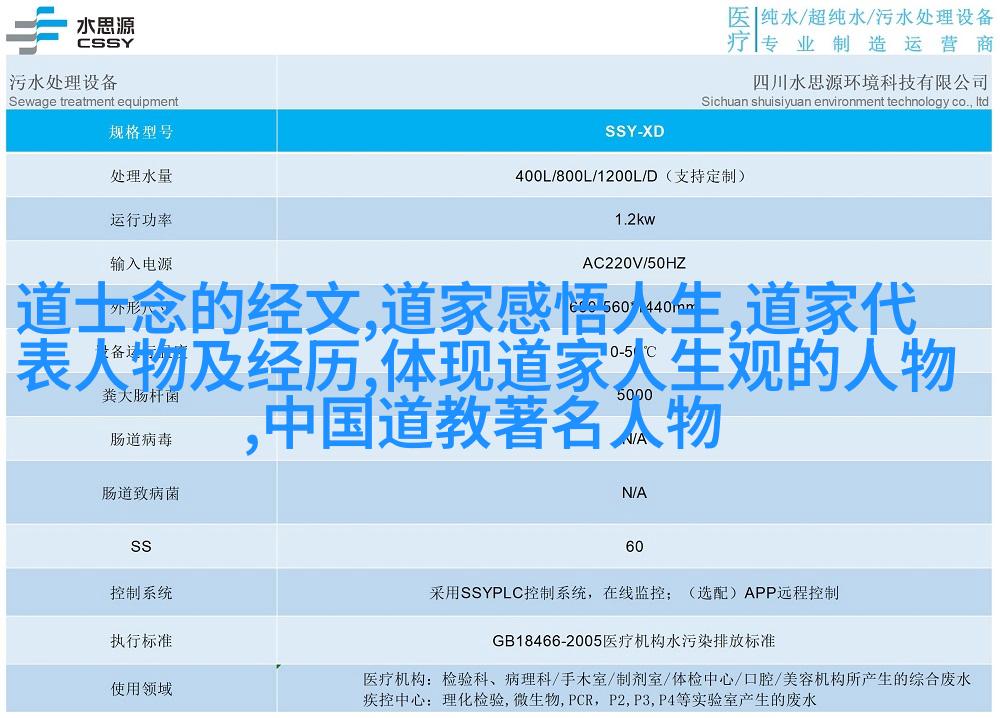
Task: Click the '5000' value in the table
Action: [x=635, y=395]
